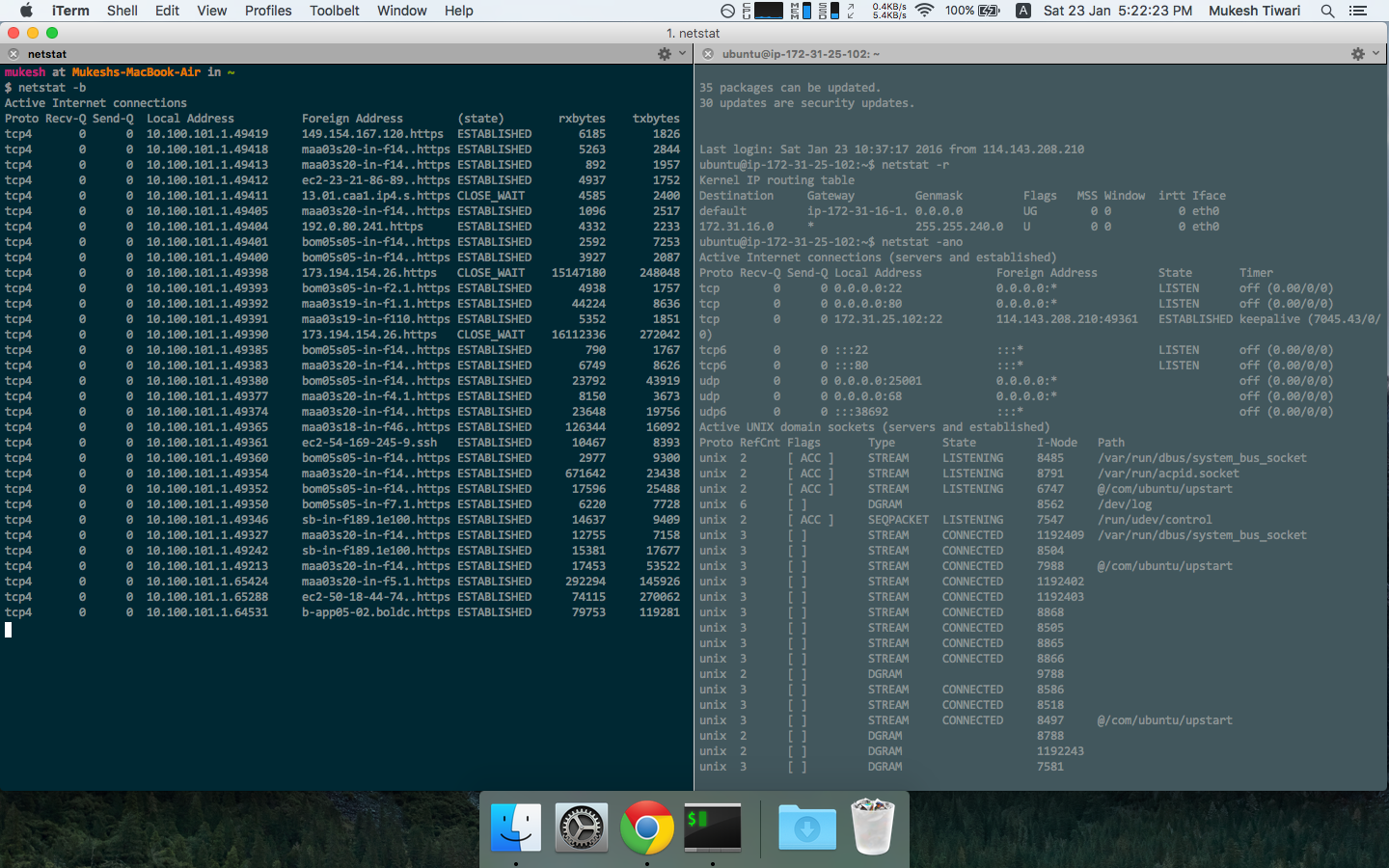The height and width of the screenshot is (868, 1389).
Task: Click the 'keepalive (7045.43/0/' timer value
Action: pos(1310,319)
